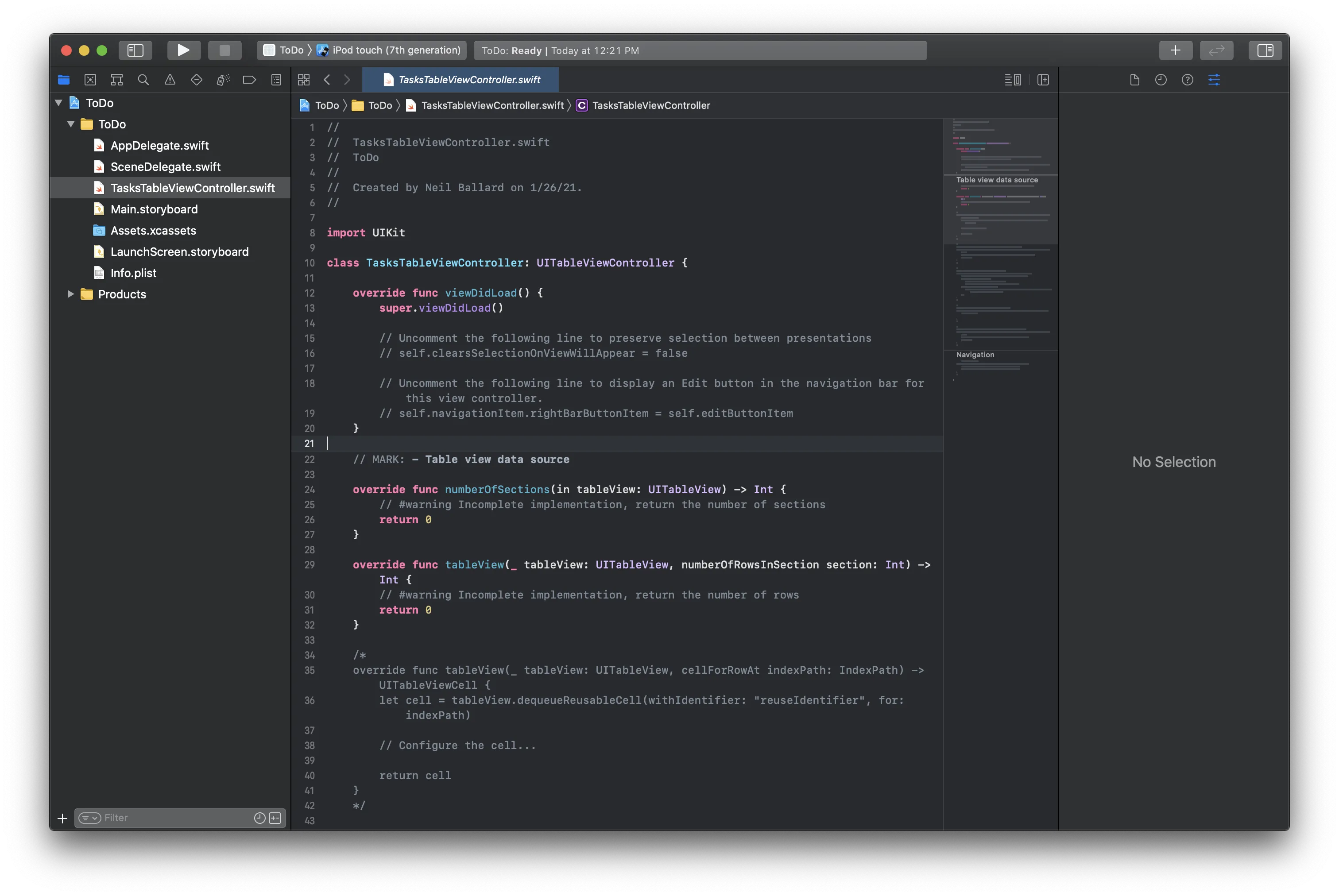
Task: Click the stop button to halt execution
Action: [x=224, y=49]
